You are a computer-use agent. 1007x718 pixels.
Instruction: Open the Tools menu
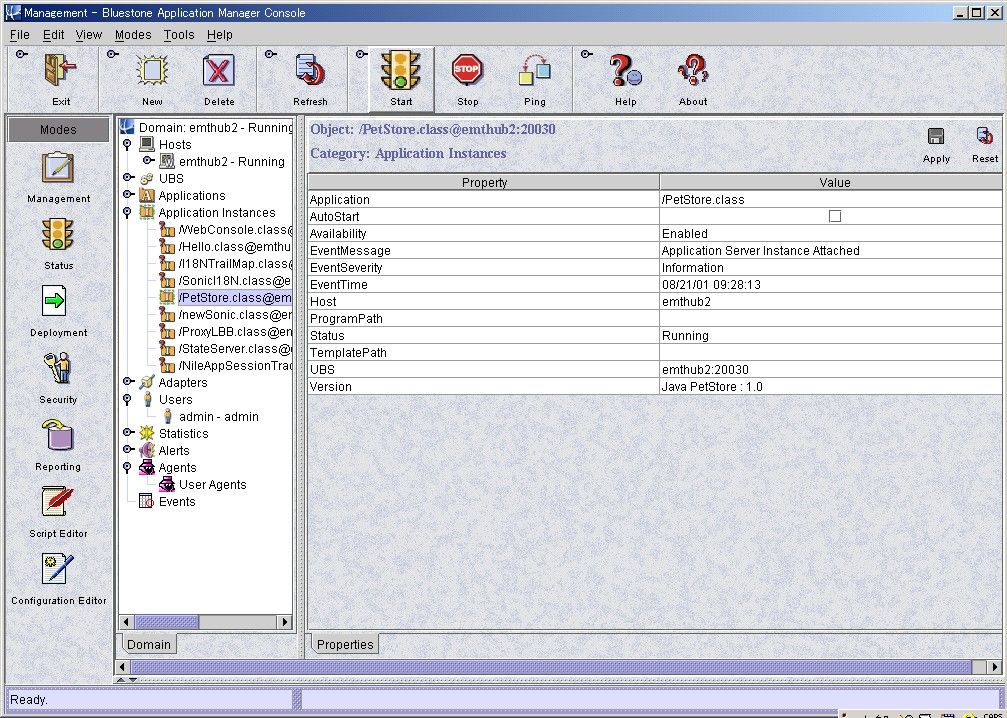179,35
